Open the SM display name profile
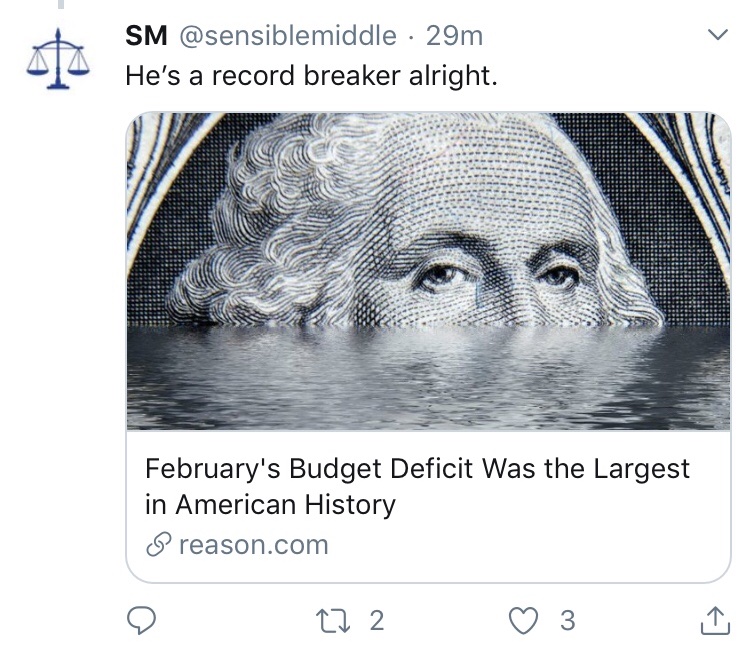Viewport: 750px width, 657px height. 146,37
